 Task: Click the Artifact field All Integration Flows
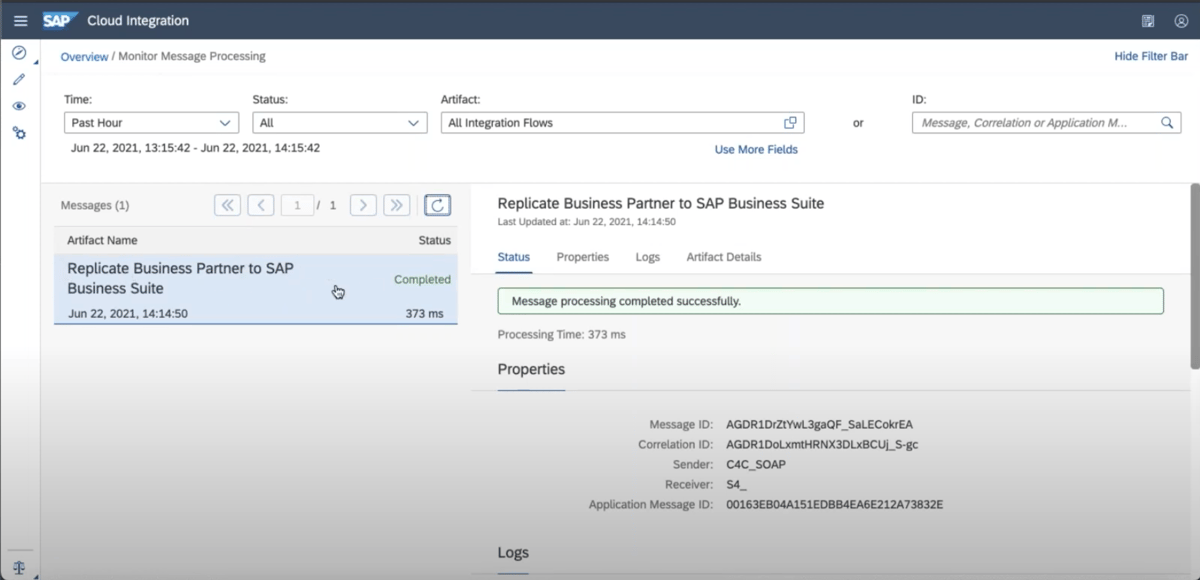point(622,123)
